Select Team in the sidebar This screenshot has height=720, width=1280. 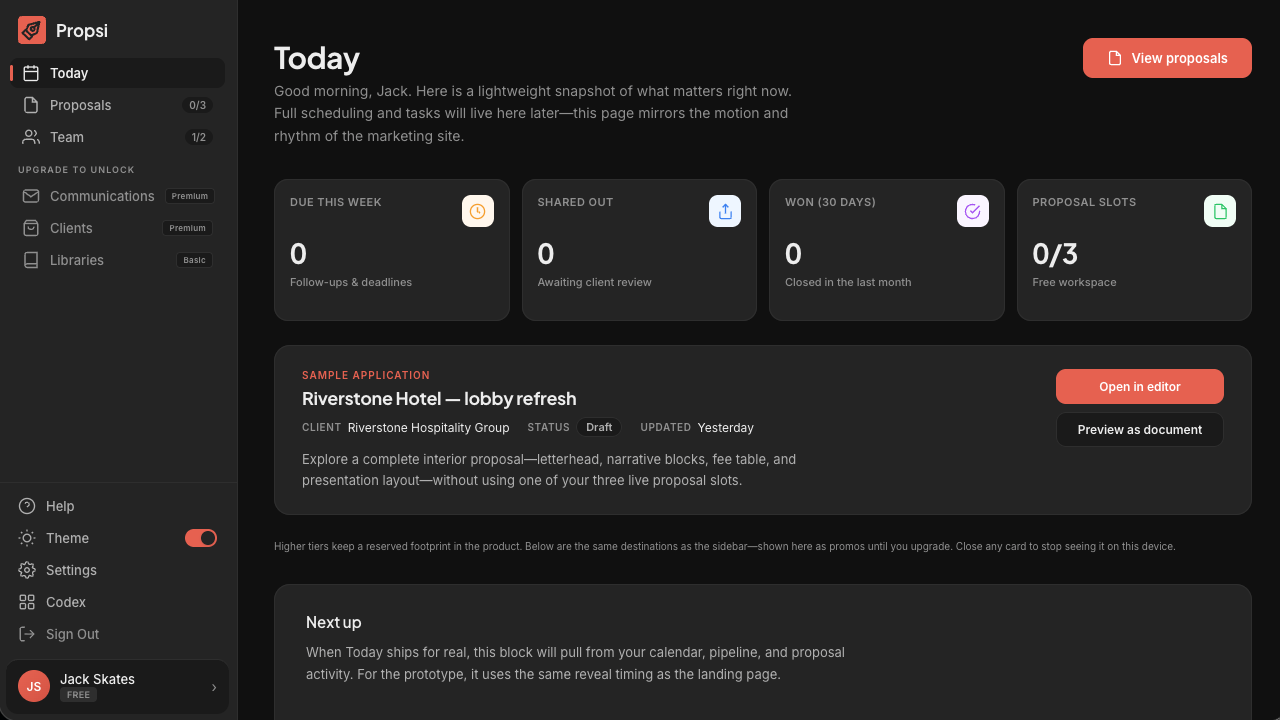point(117,137)
